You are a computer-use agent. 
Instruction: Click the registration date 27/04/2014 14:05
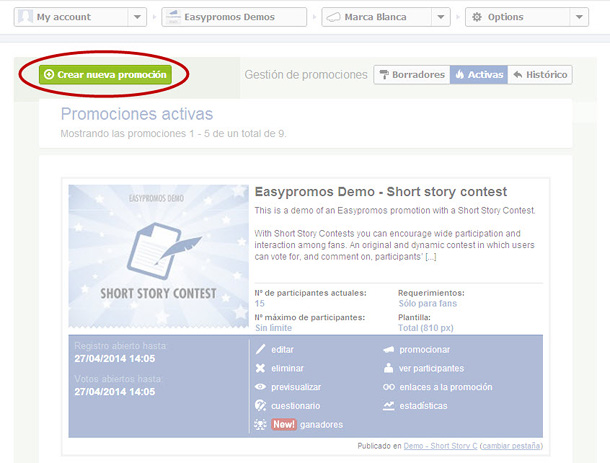click(115, 359)
